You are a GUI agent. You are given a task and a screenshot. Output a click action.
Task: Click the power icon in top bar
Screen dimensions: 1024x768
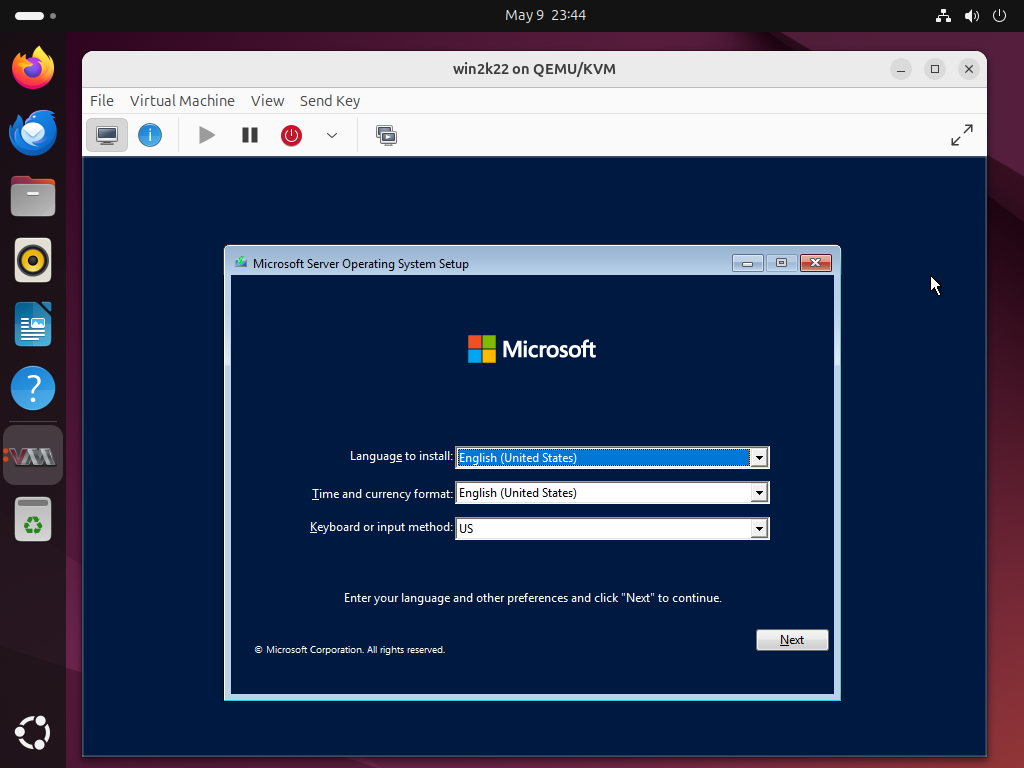point(999,16)
